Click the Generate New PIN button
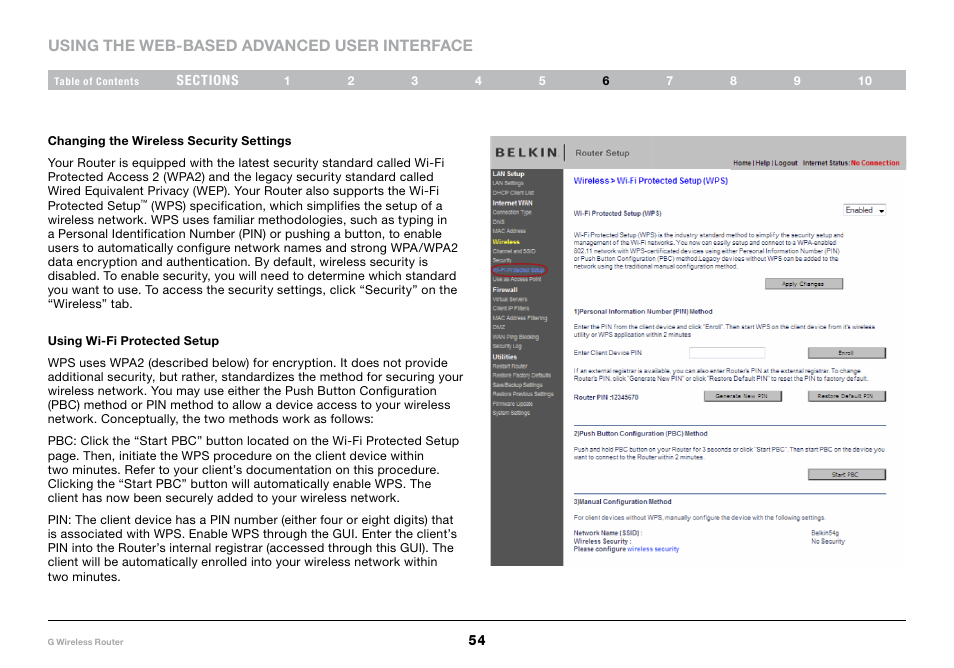Screen dimensions: 954x668 click(742, 396)
